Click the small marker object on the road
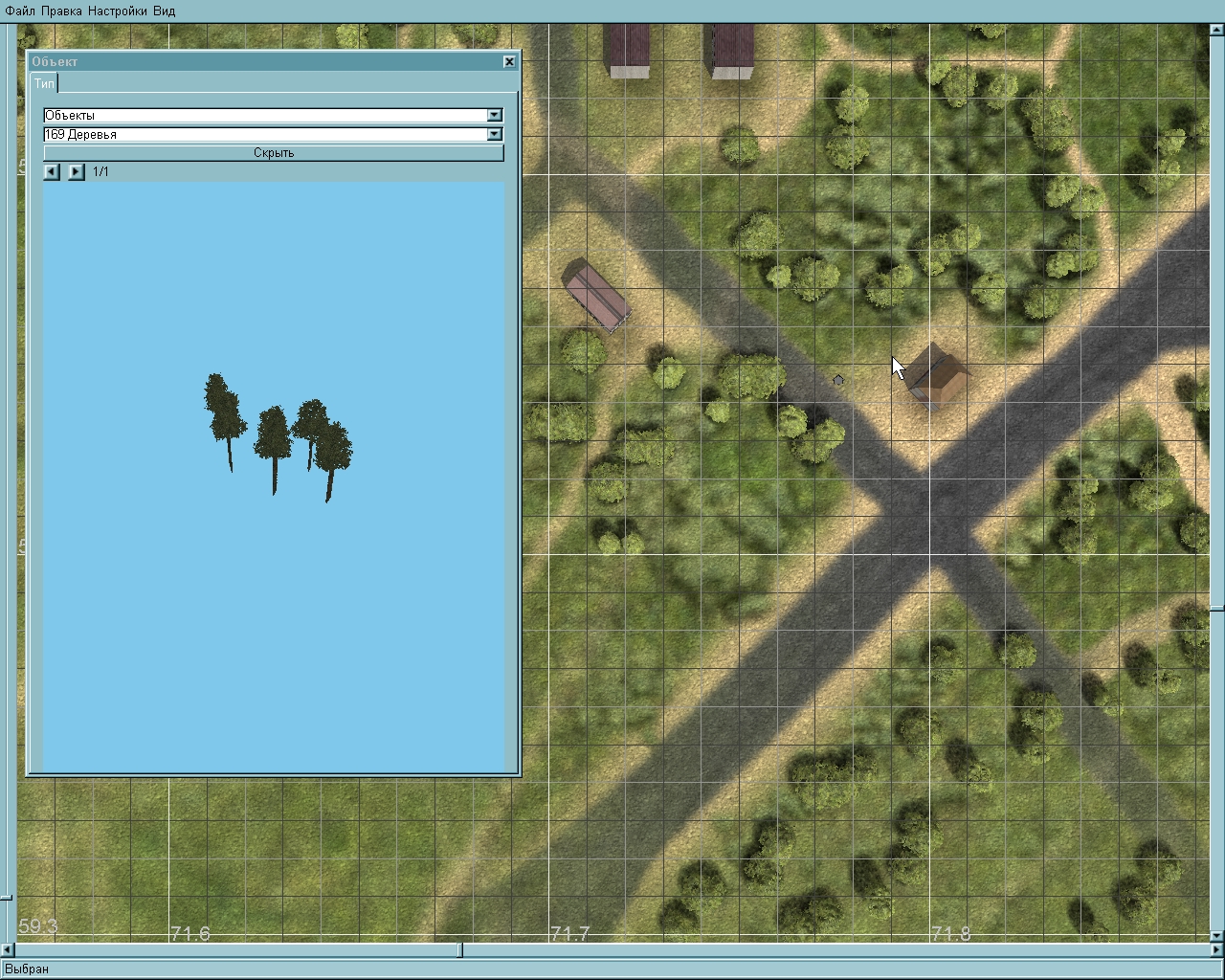The width and height of the screenshot is (1225, 980). 838,380
